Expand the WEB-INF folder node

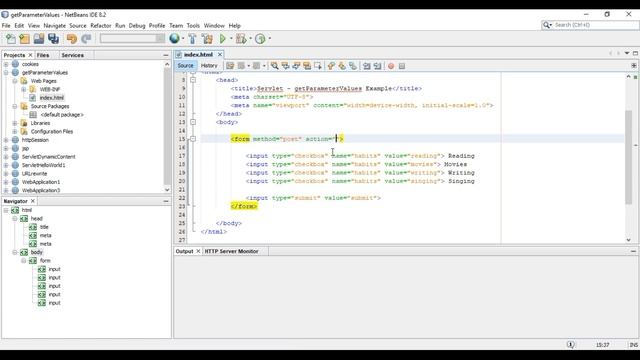(x=24, y=89)
